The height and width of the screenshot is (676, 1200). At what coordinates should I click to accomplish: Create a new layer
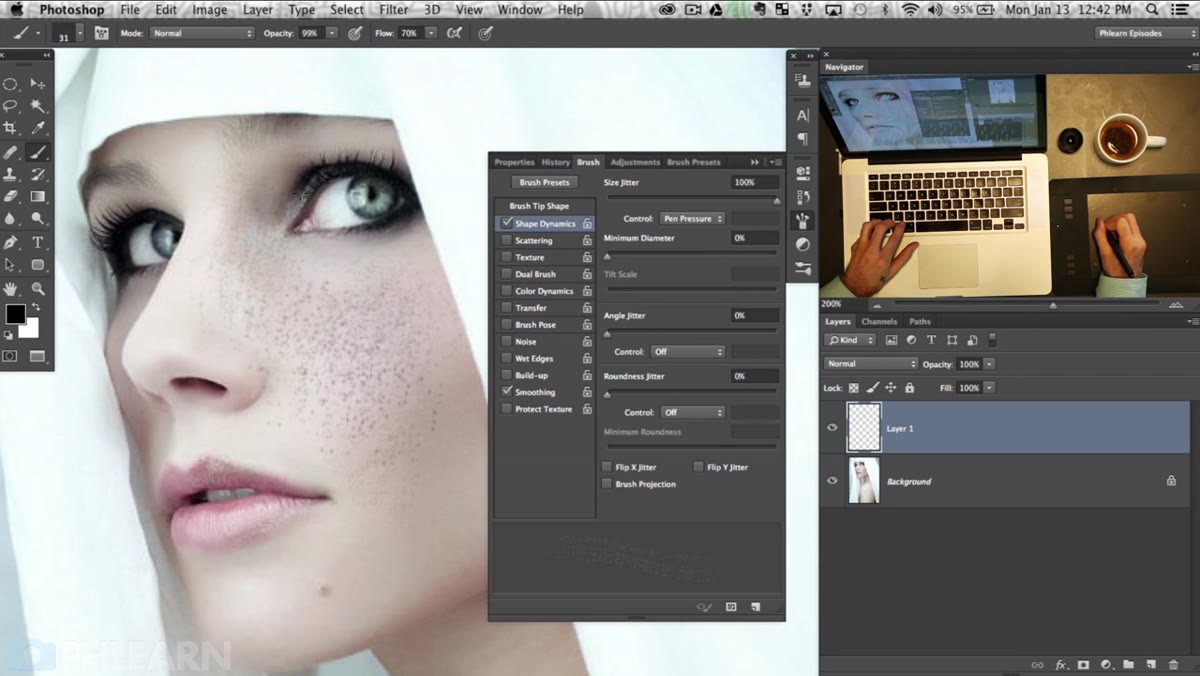pyautogui.click(x=1149, y=664)
